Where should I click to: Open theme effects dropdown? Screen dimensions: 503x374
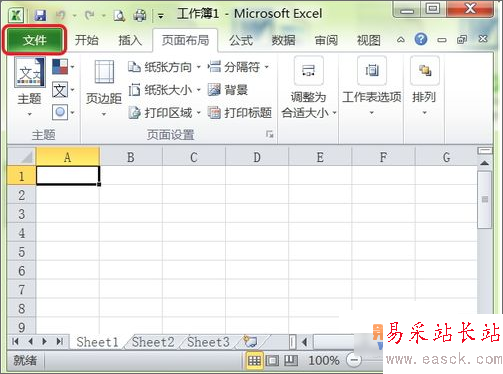pyautogui.click(x=63, y=112)
